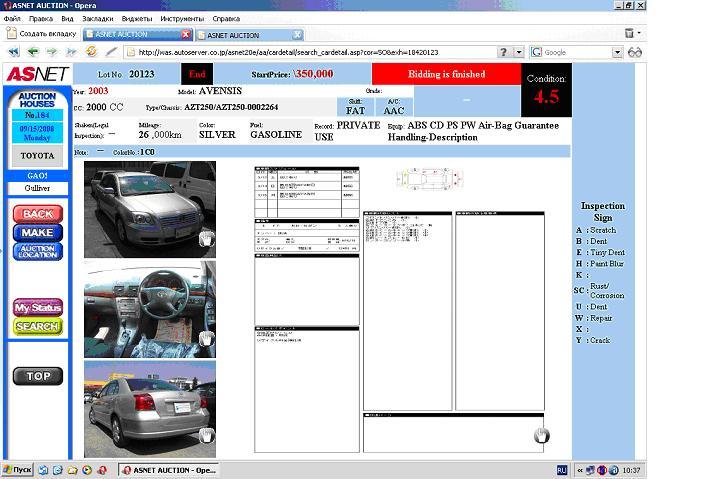Image resolution: width=720 pixels, height=479 pixels.
Task: Click the Gulliver link in sidebar
Action: [37, 188]
